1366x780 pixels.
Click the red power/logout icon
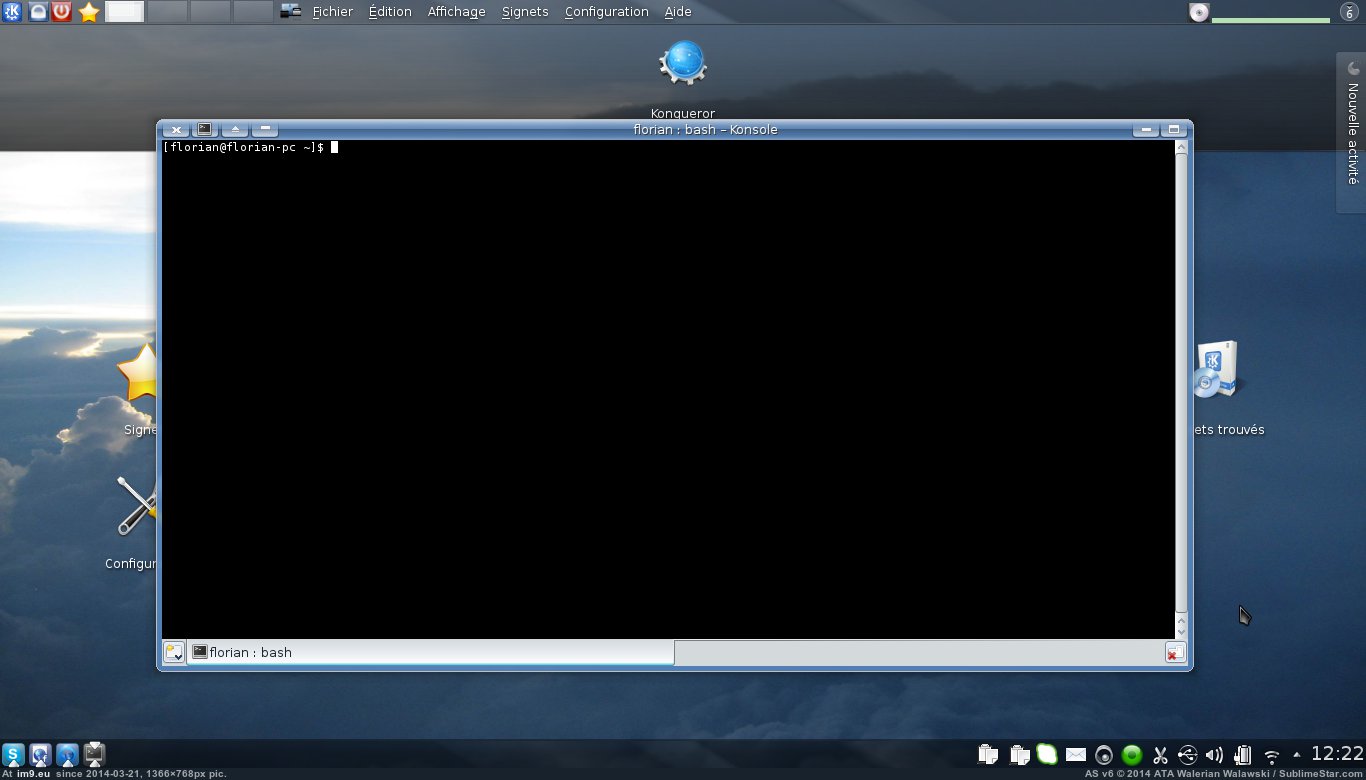(62, 12)
